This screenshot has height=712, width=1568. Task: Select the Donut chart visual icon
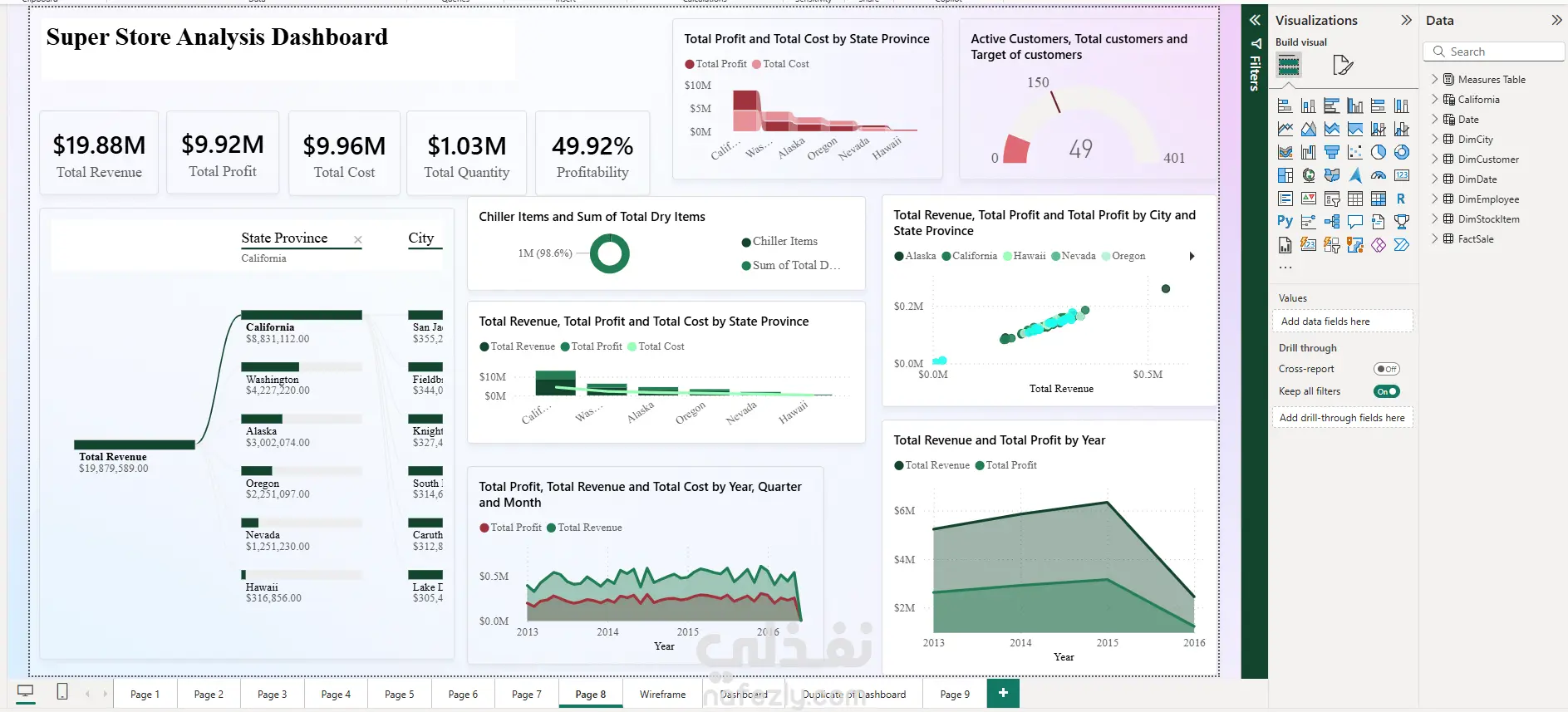click(x=1401, y=152)
